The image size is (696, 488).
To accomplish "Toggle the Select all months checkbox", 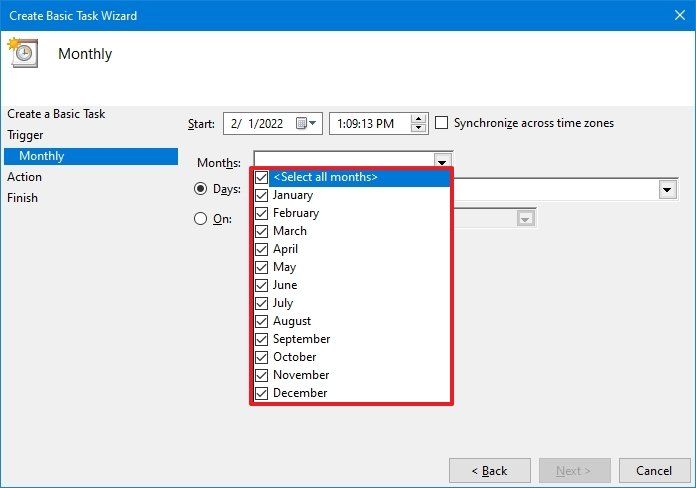I will (x=261, y=177).
